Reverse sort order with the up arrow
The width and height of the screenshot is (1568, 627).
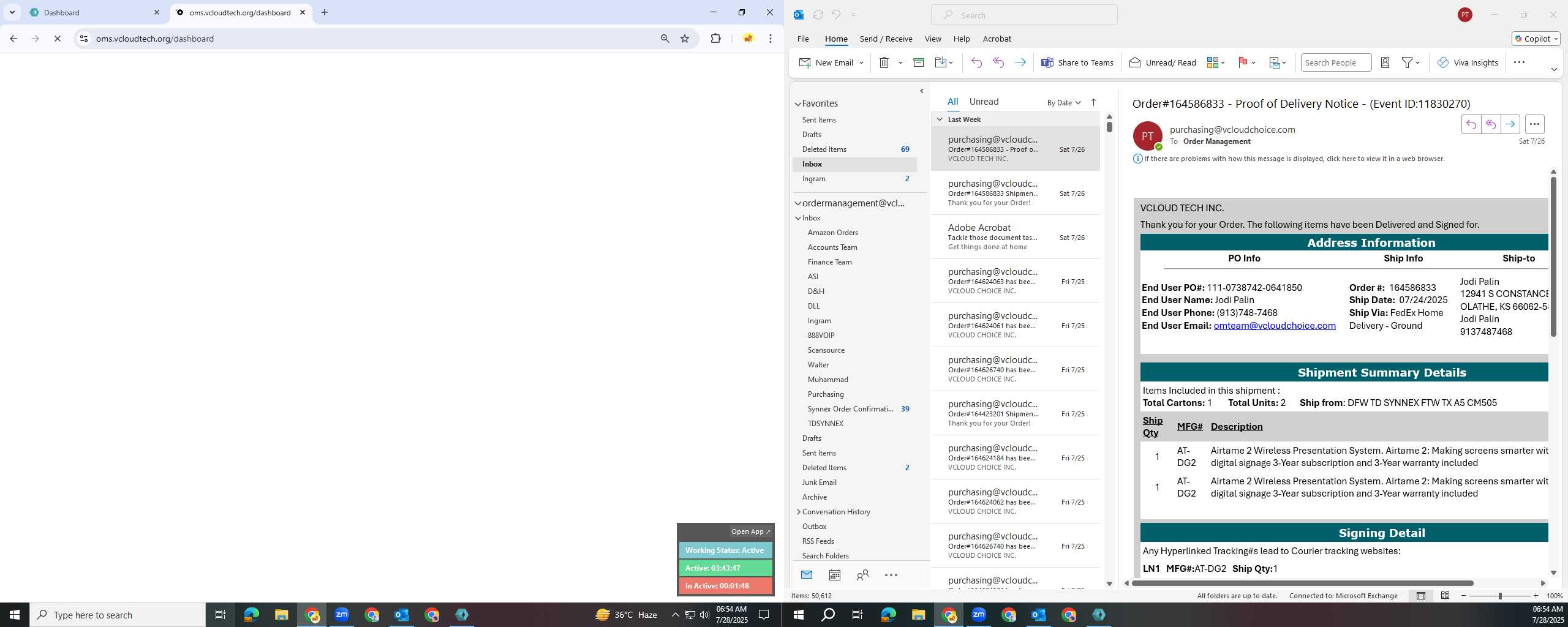click(x=1093, y=102)
